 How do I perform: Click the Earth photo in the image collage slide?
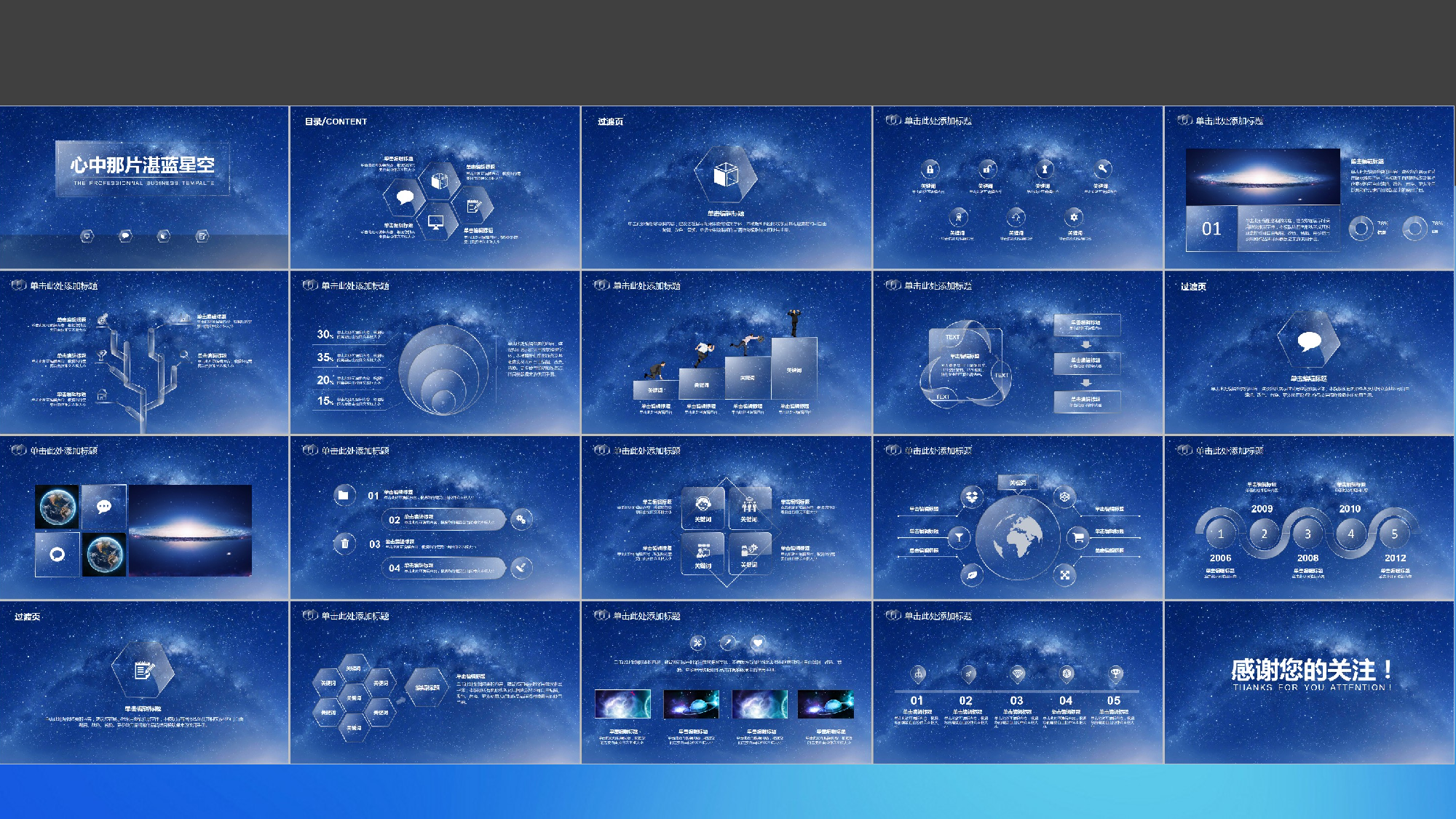tap(58, 507)
